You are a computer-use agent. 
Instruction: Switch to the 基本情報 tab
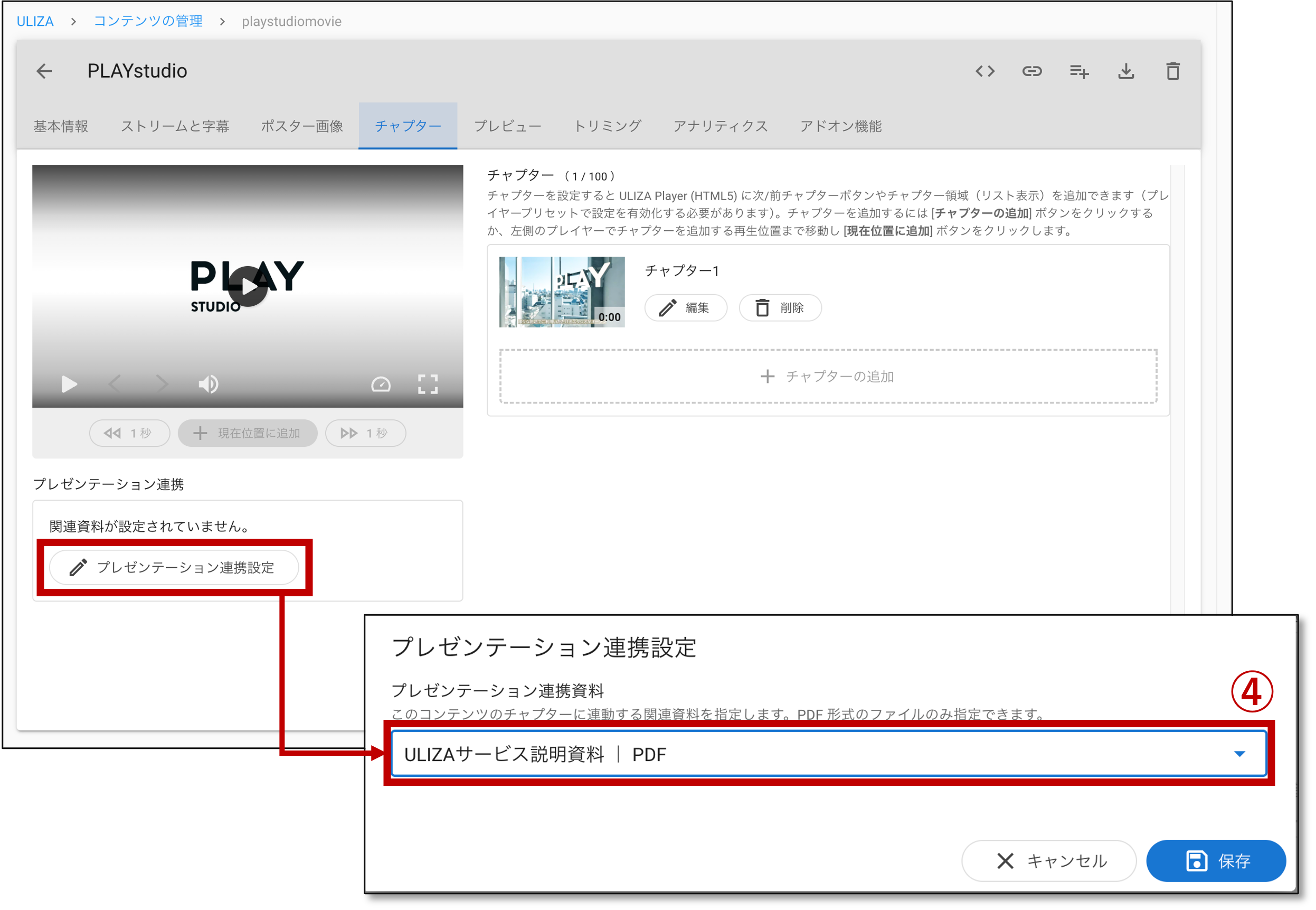61,126
